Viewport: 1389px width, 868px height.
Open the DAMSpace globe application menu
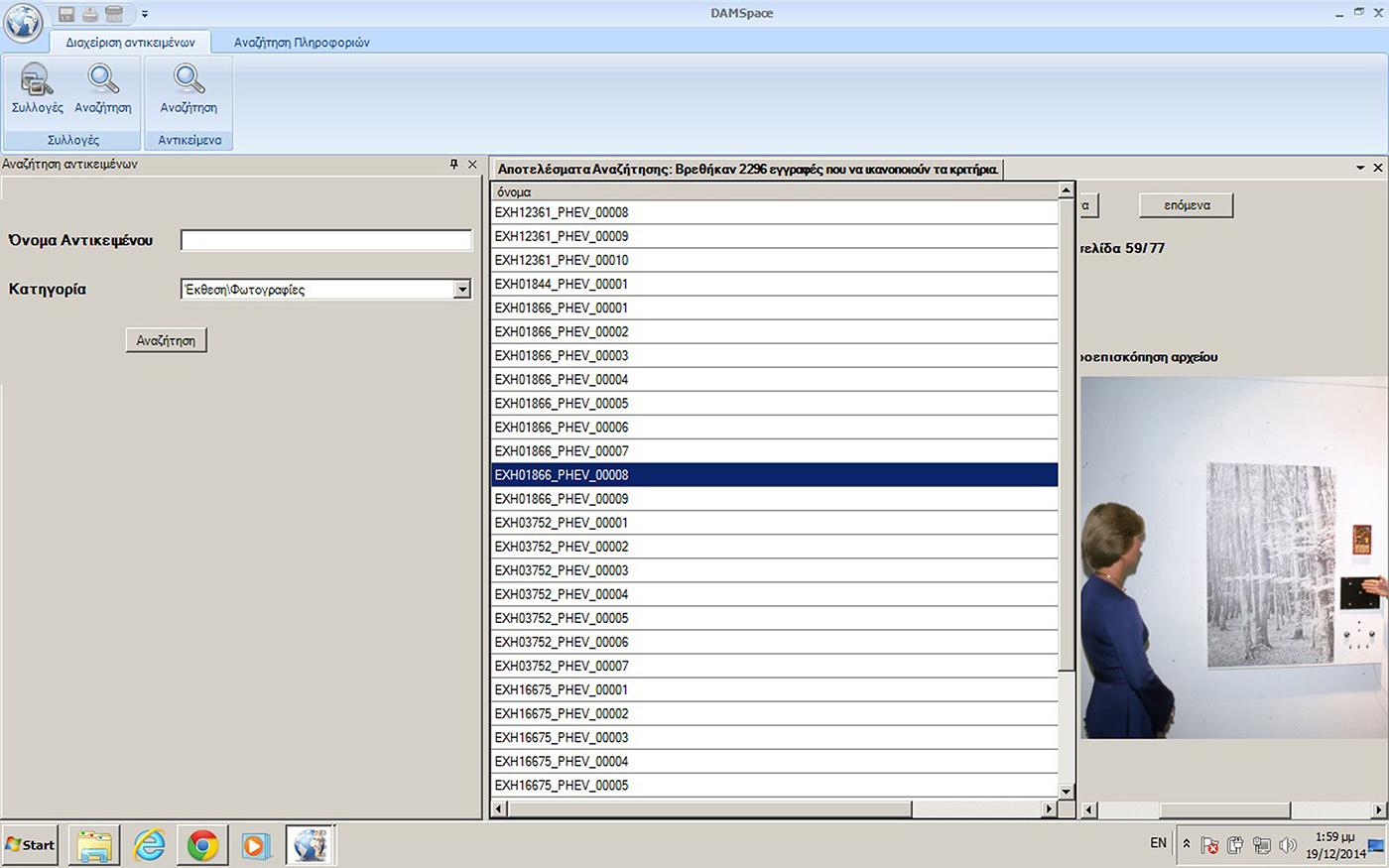23,21
